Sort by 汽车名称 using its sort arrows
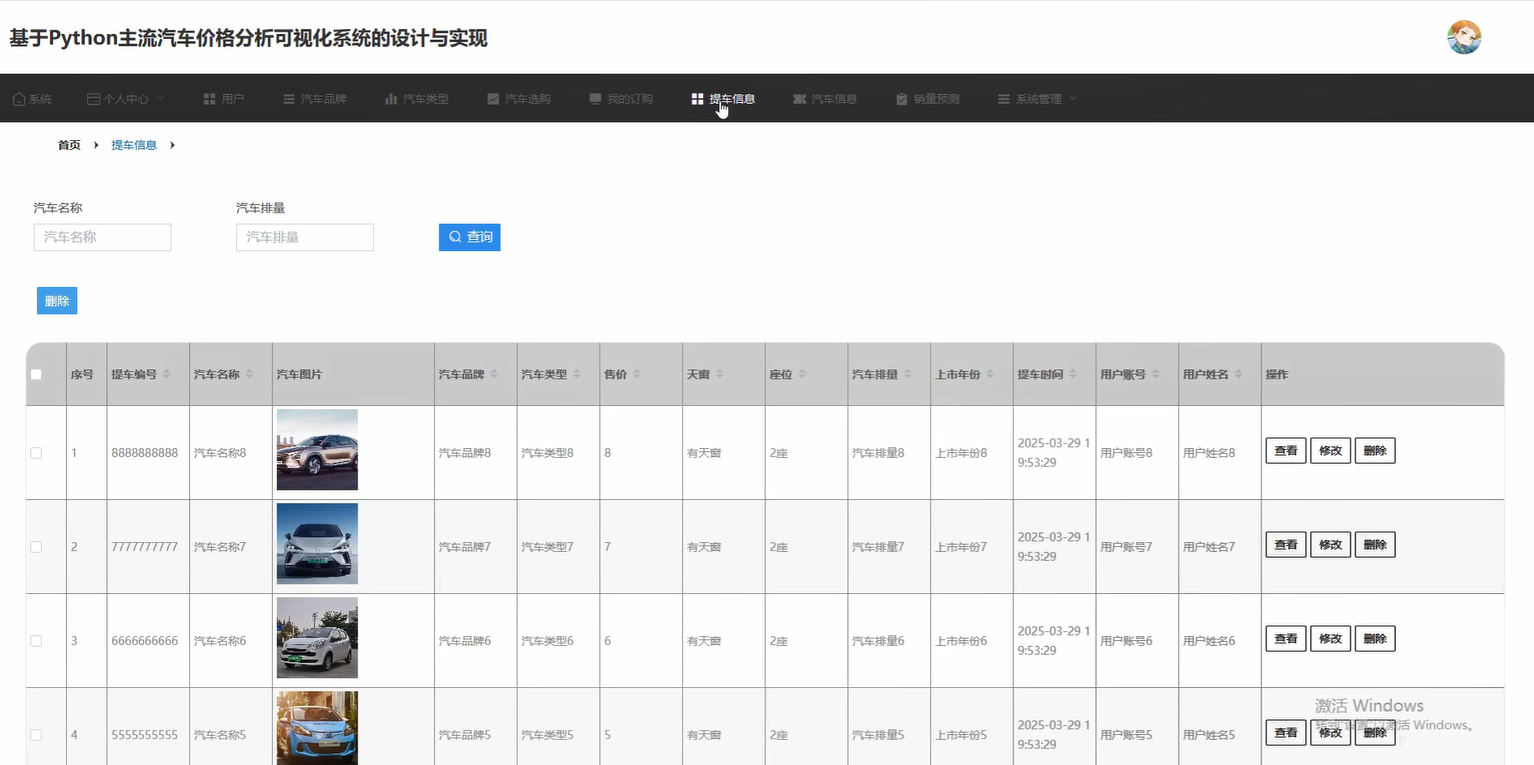This screenshot has width=1534, height=765. click(x=250, y=374)
